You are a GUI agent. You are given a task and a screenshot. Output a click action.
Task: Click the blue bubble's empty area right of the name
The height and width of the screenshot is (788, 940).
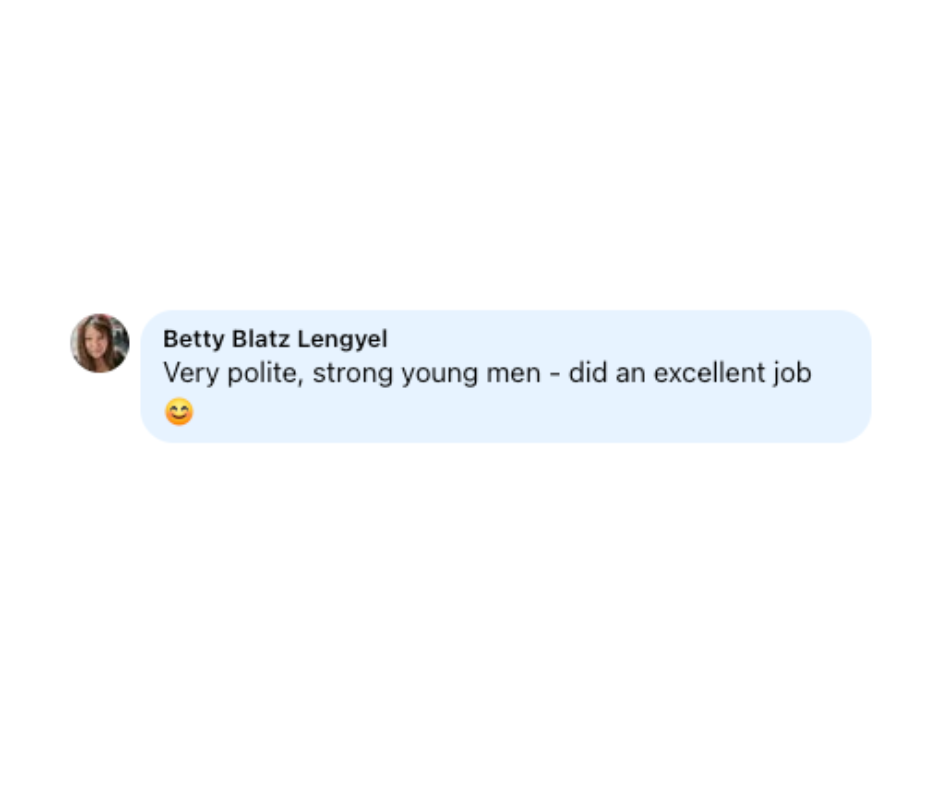point(620,339)
